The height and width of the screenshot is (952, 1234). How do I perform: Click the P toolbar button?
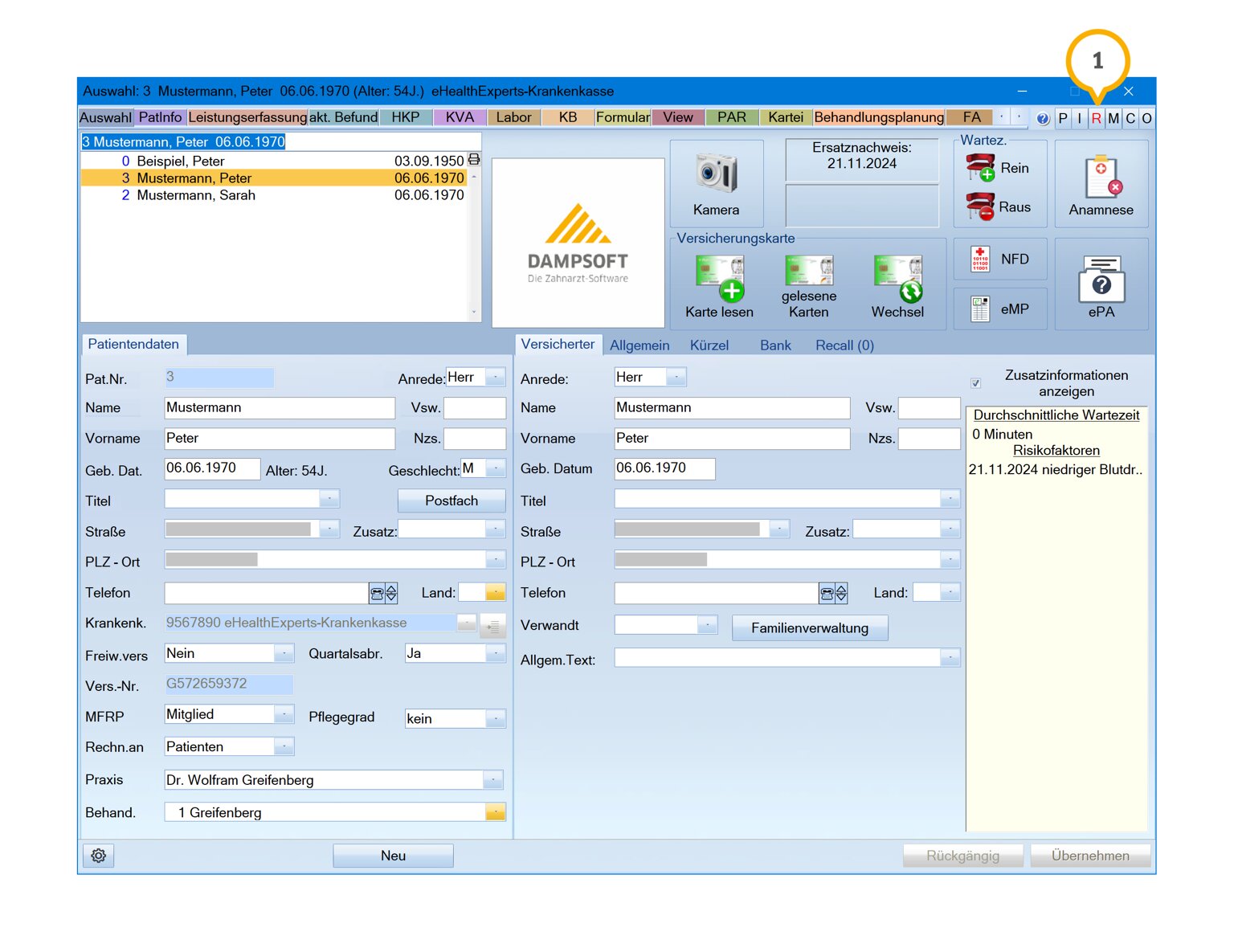[x=1063, y=119]
